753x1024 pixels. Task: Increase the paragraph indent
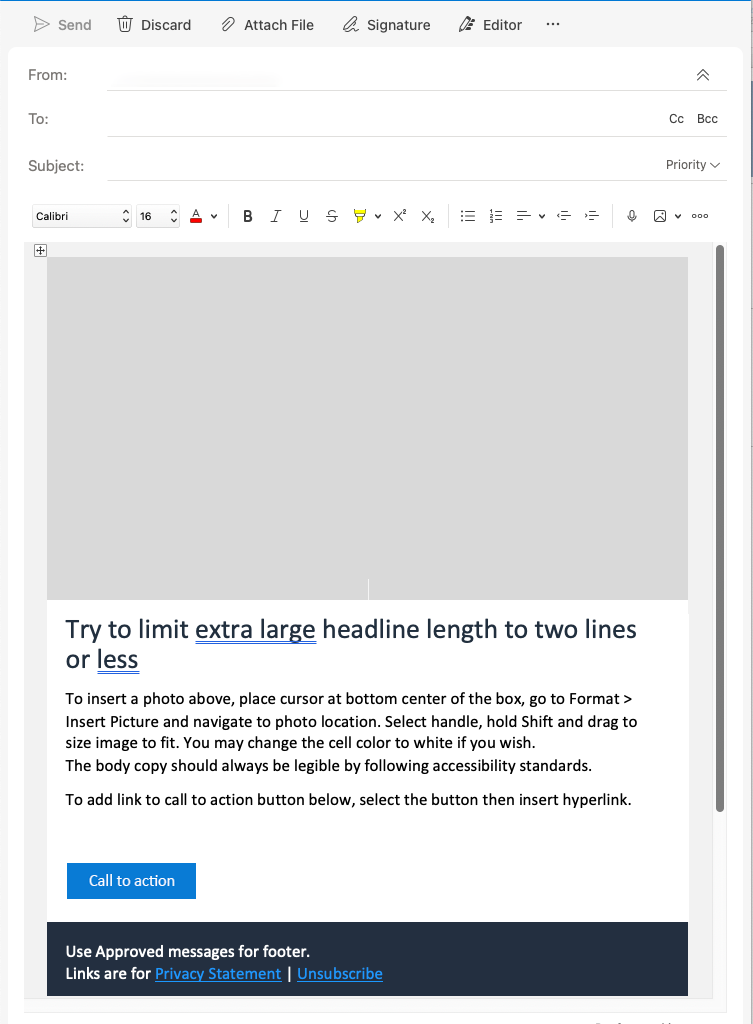pos(592,216)
